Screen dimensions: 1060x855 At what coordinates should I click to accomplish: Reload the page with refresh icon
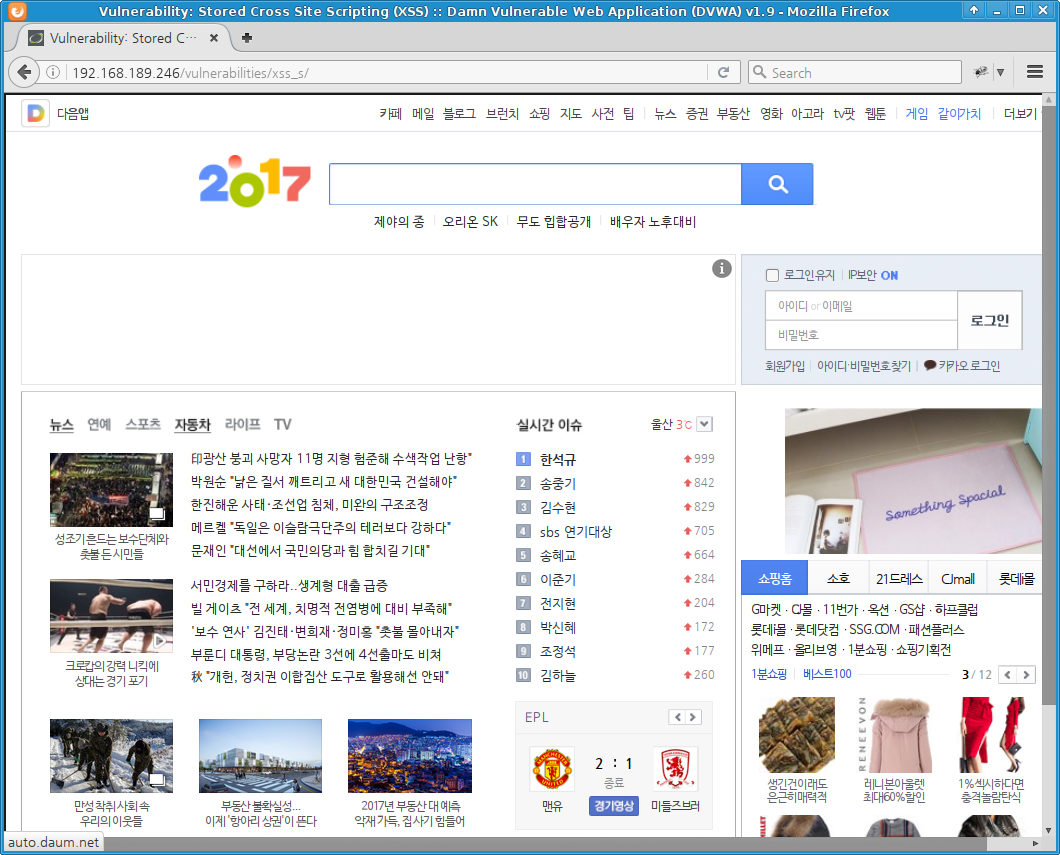click(x=723, y=72)
